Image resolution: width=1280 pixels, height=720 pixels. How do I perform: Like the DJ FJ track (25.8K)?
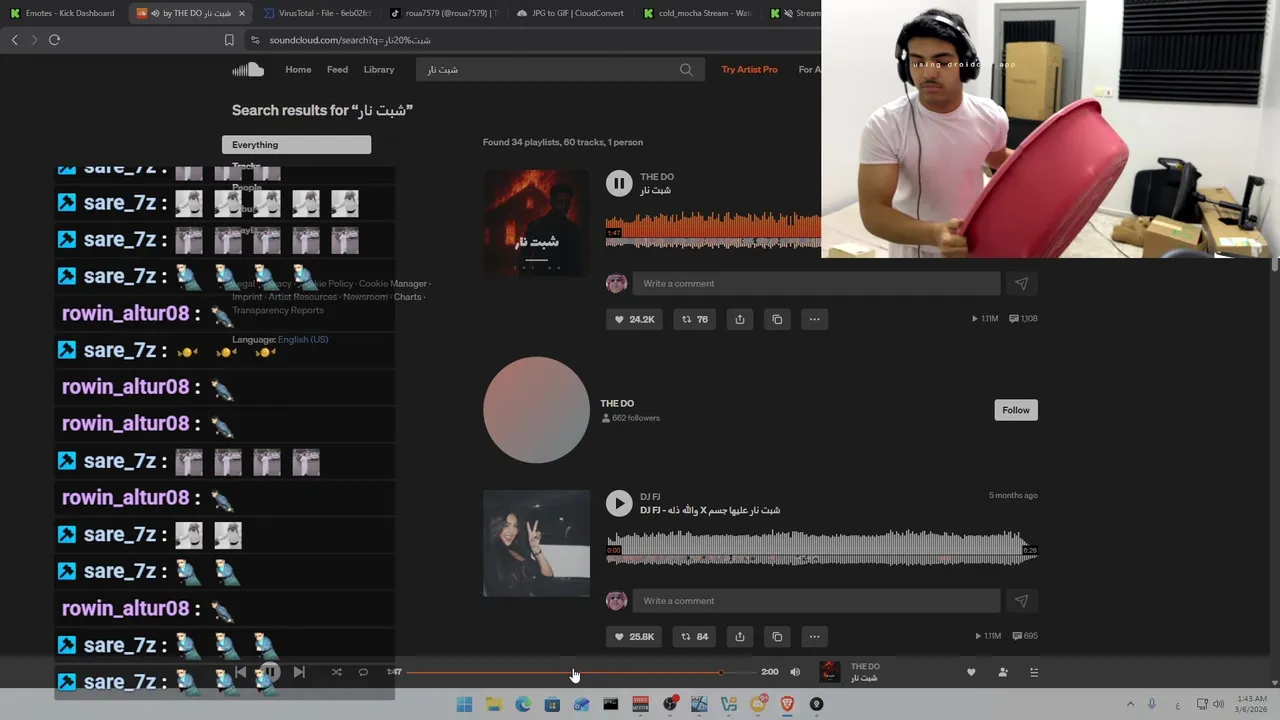tap(634, 636)
